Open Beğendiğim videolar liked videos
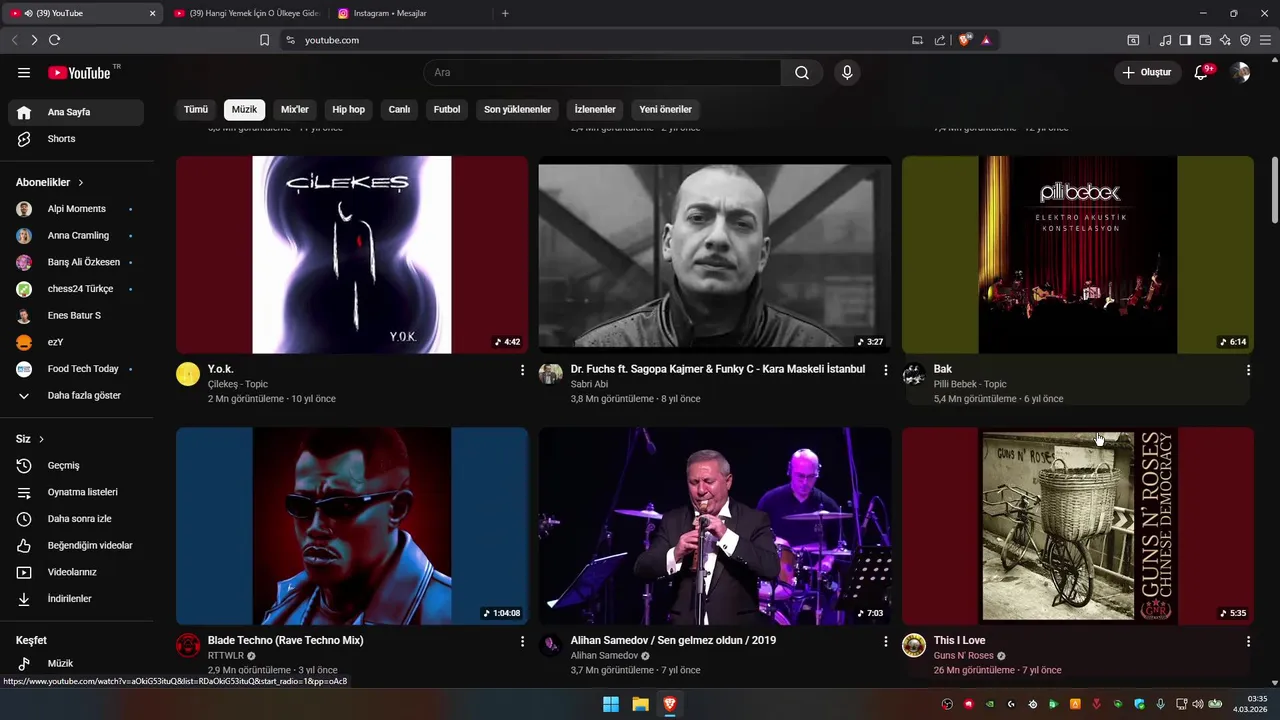The height and width of the screenshot is (720, 1280). click(76, 546)
